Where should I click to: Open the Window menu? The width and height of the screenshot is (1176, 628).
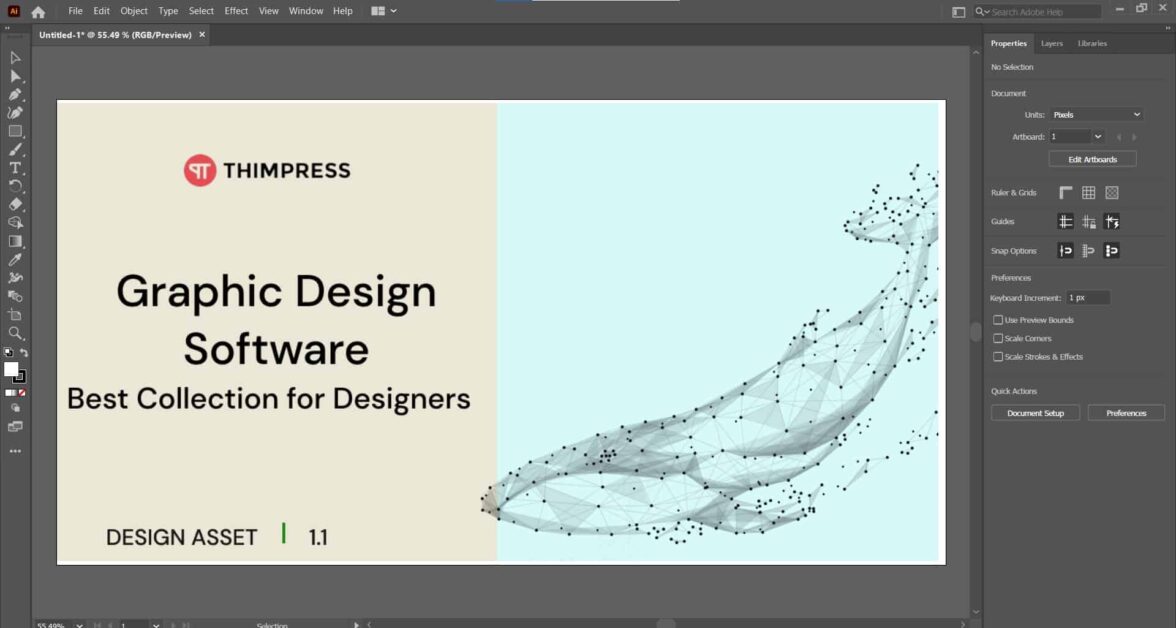point(306,11)
